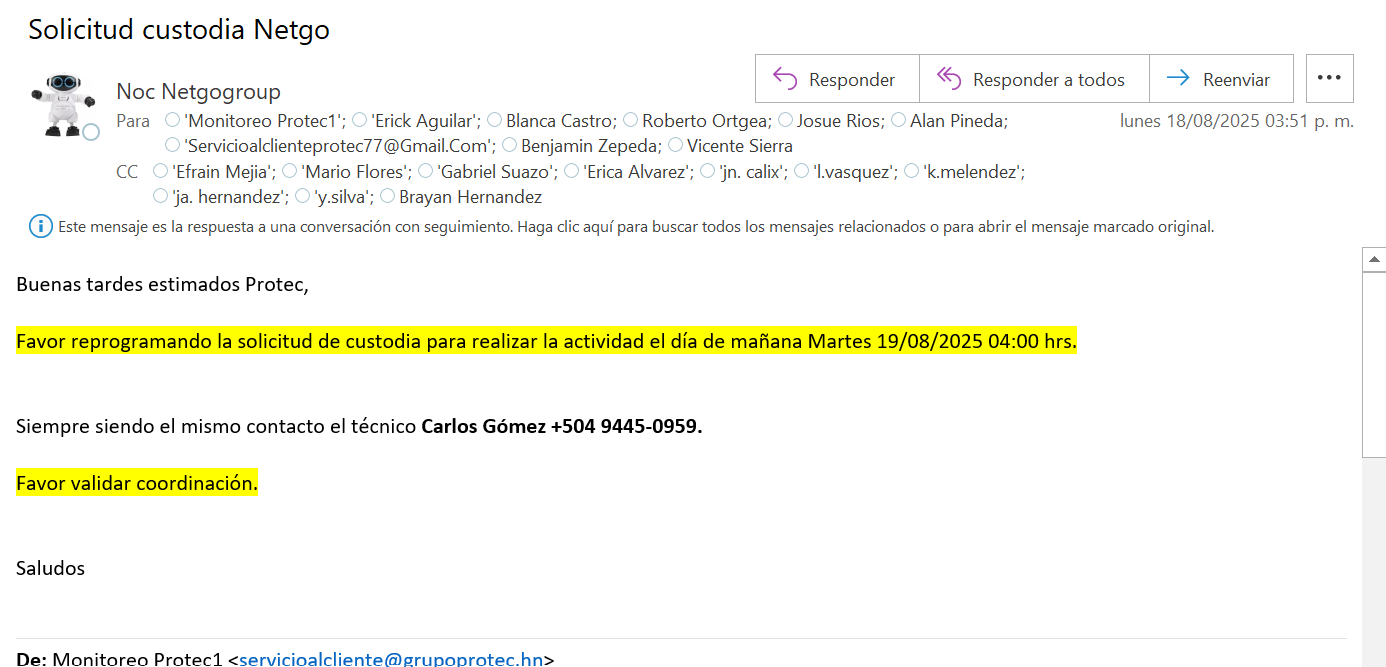Image resolution: width=1386 pixels, height=667 pixels.
Task: Click presence icon next to 'Efrain Mejia'
Action: (160, 171)
